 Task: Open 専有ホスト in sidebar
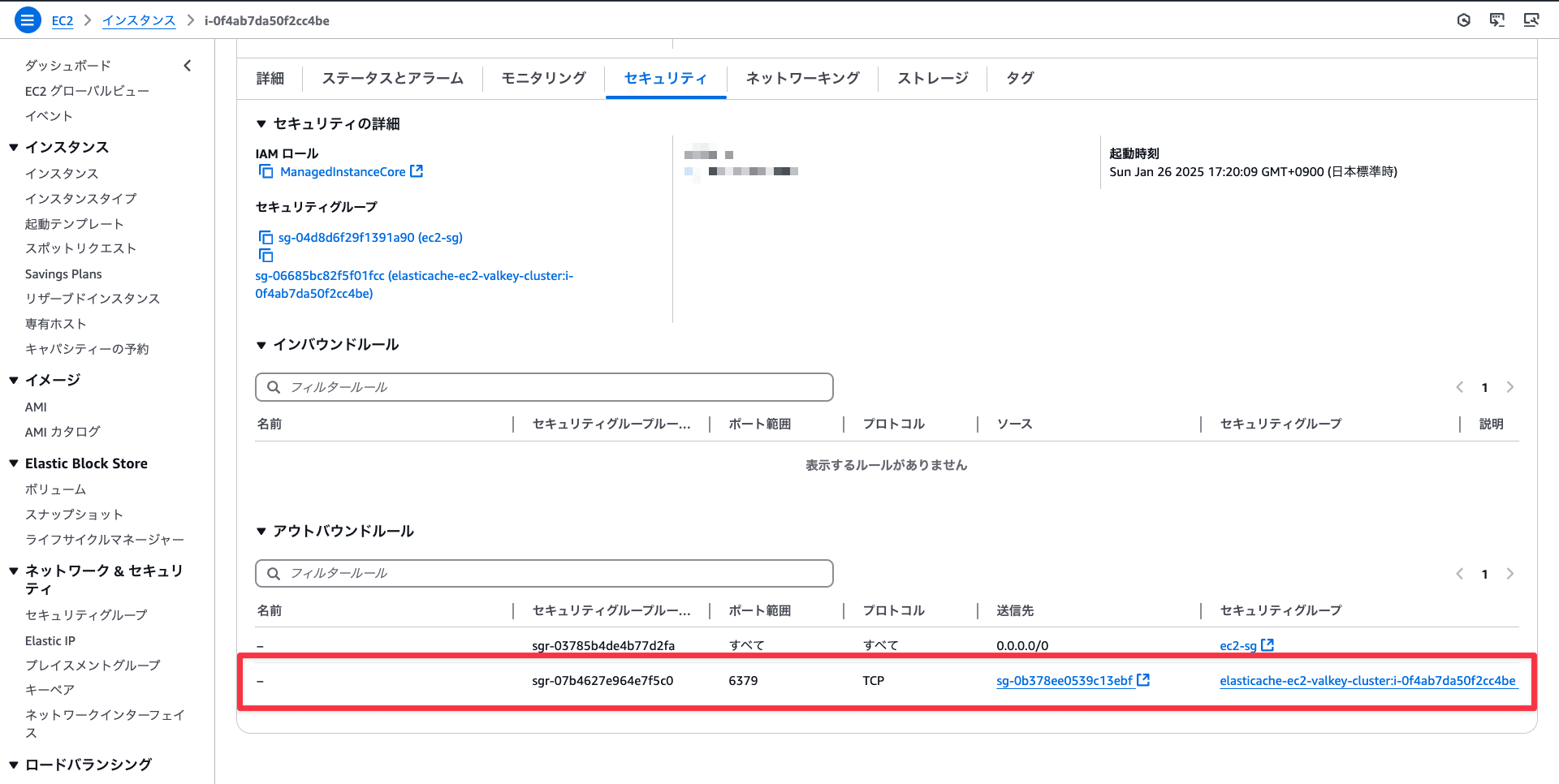(x=55, y=323)
